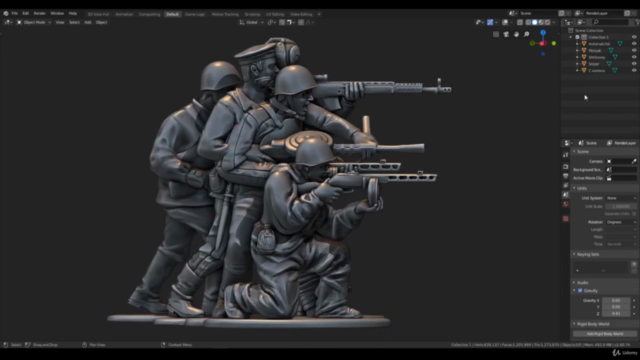Open viewport object visibility options
The image size is (640, 360).
point(479,22)
